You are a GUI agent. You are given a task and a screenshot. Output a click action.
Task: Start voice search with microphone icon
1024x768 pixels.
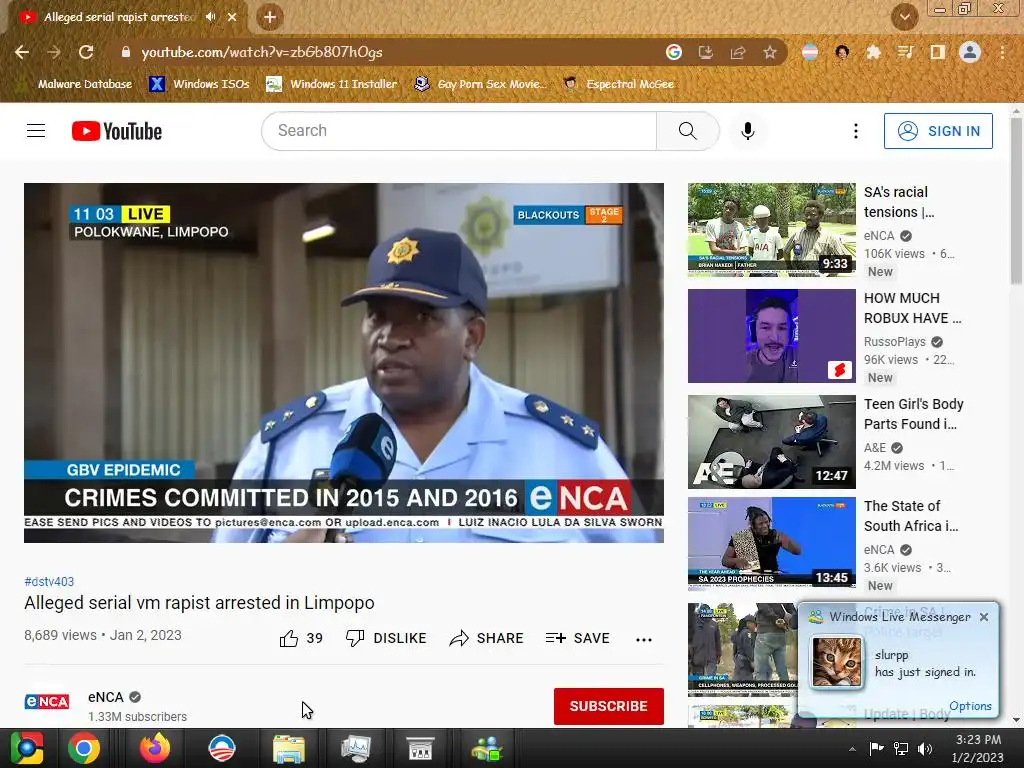748,131
